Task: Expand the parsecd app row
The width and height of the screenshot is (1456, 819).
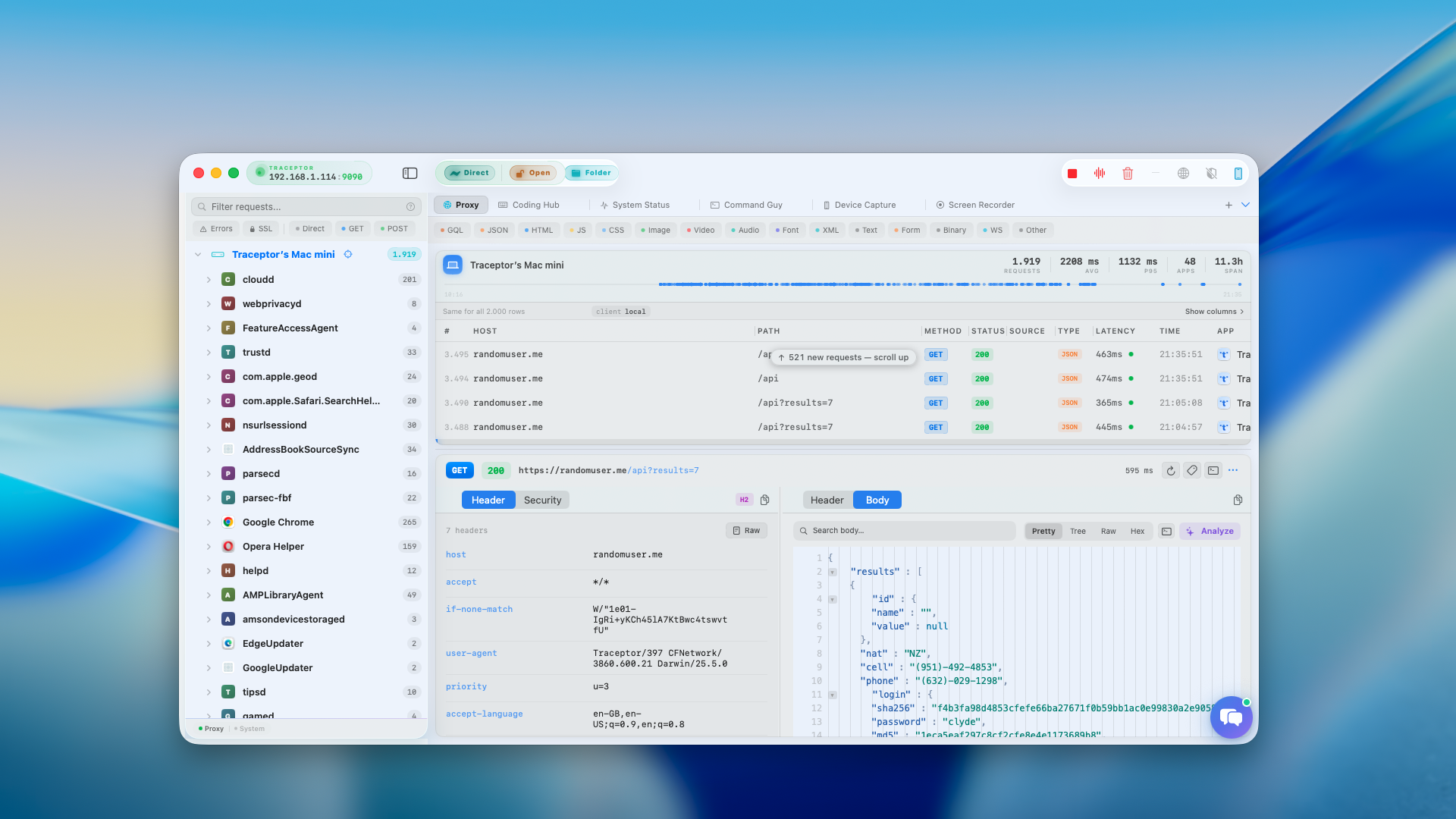Action: (x=209, y=474)
